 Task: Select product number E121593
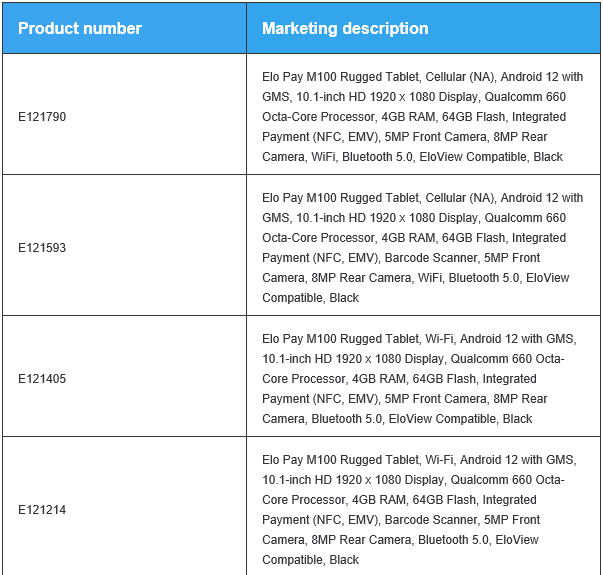pyautogui.click(x=42, y=247)
